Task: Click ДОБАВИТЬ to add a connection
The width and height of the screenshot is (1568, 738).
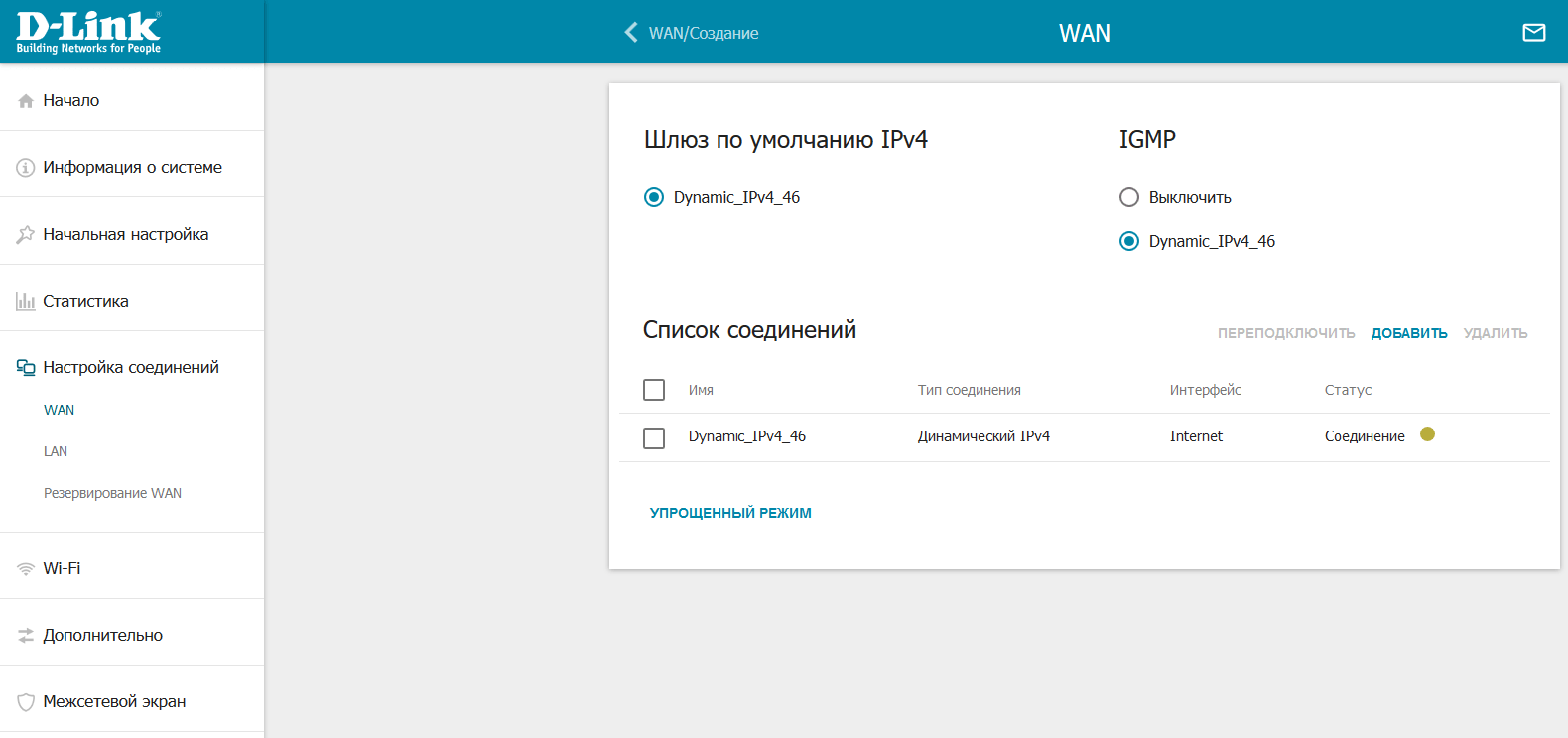Action: [1409, 333]
